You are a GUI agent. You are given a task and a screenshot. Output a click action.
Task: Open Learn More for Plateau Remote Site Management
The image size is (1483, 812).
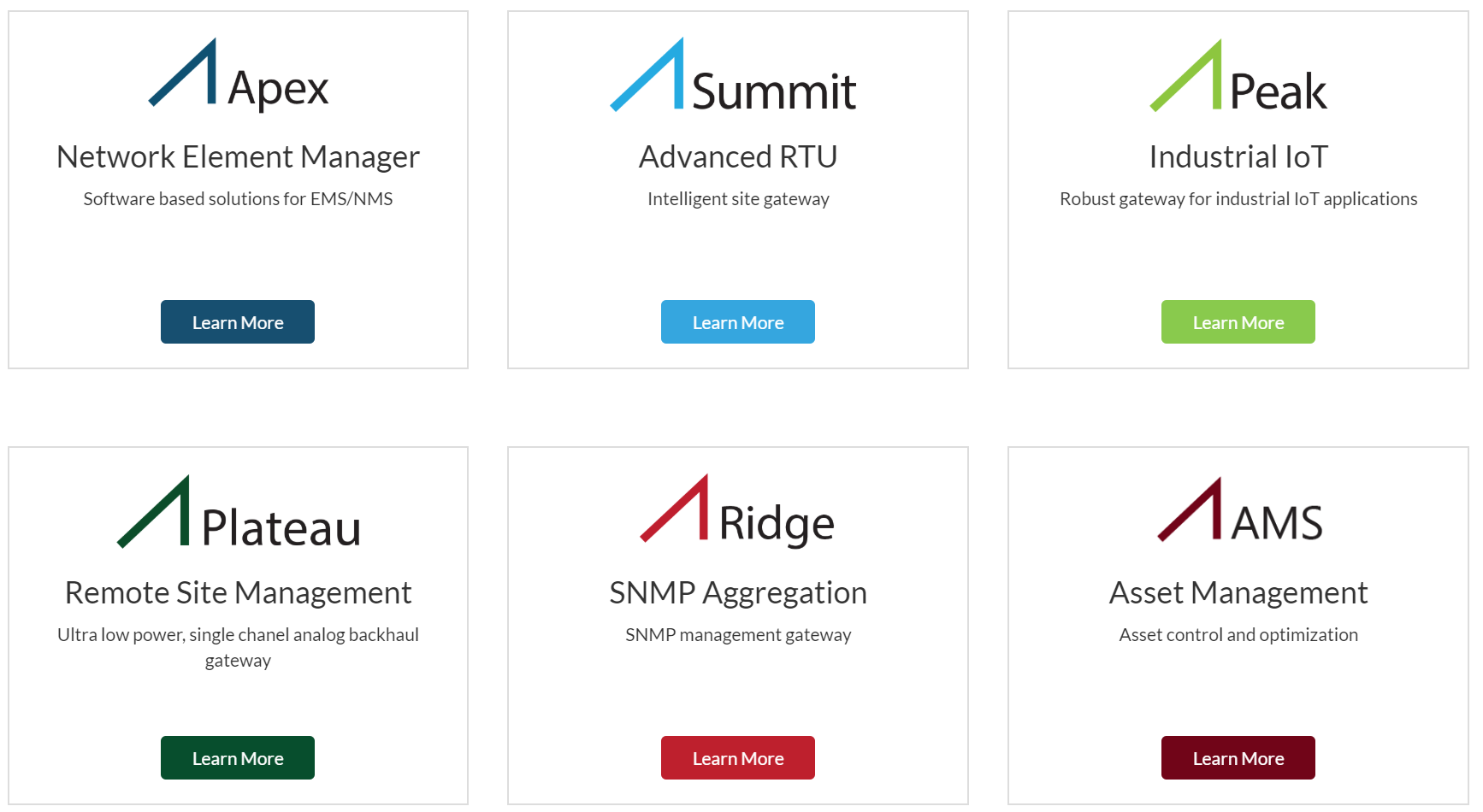pos(238,758)
